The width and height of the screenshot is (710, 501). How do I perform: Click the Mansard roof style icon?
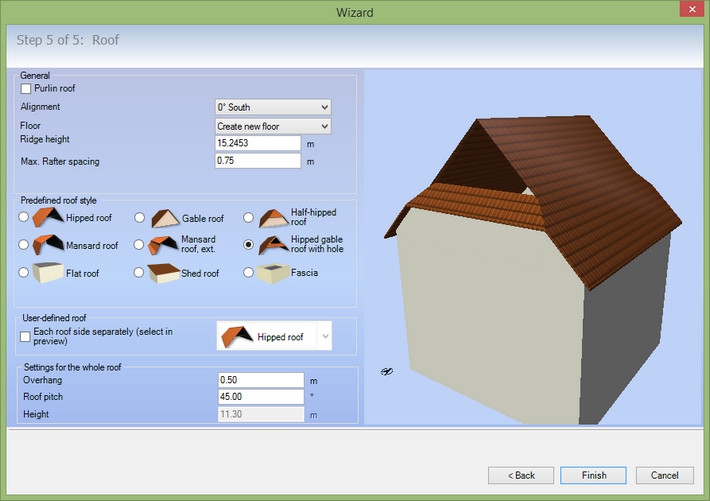tap(48, 245)
